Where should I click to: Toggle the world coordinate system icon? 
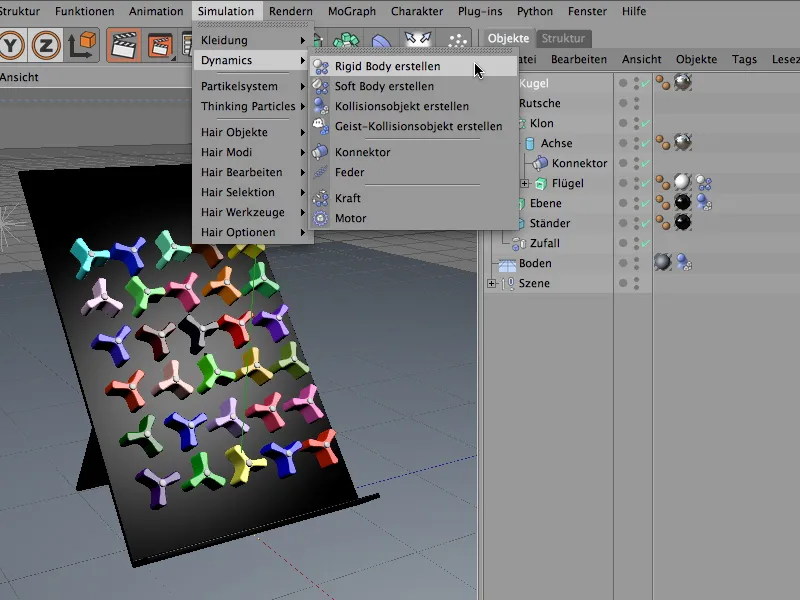pyautogui.click(x=83, y=45)
